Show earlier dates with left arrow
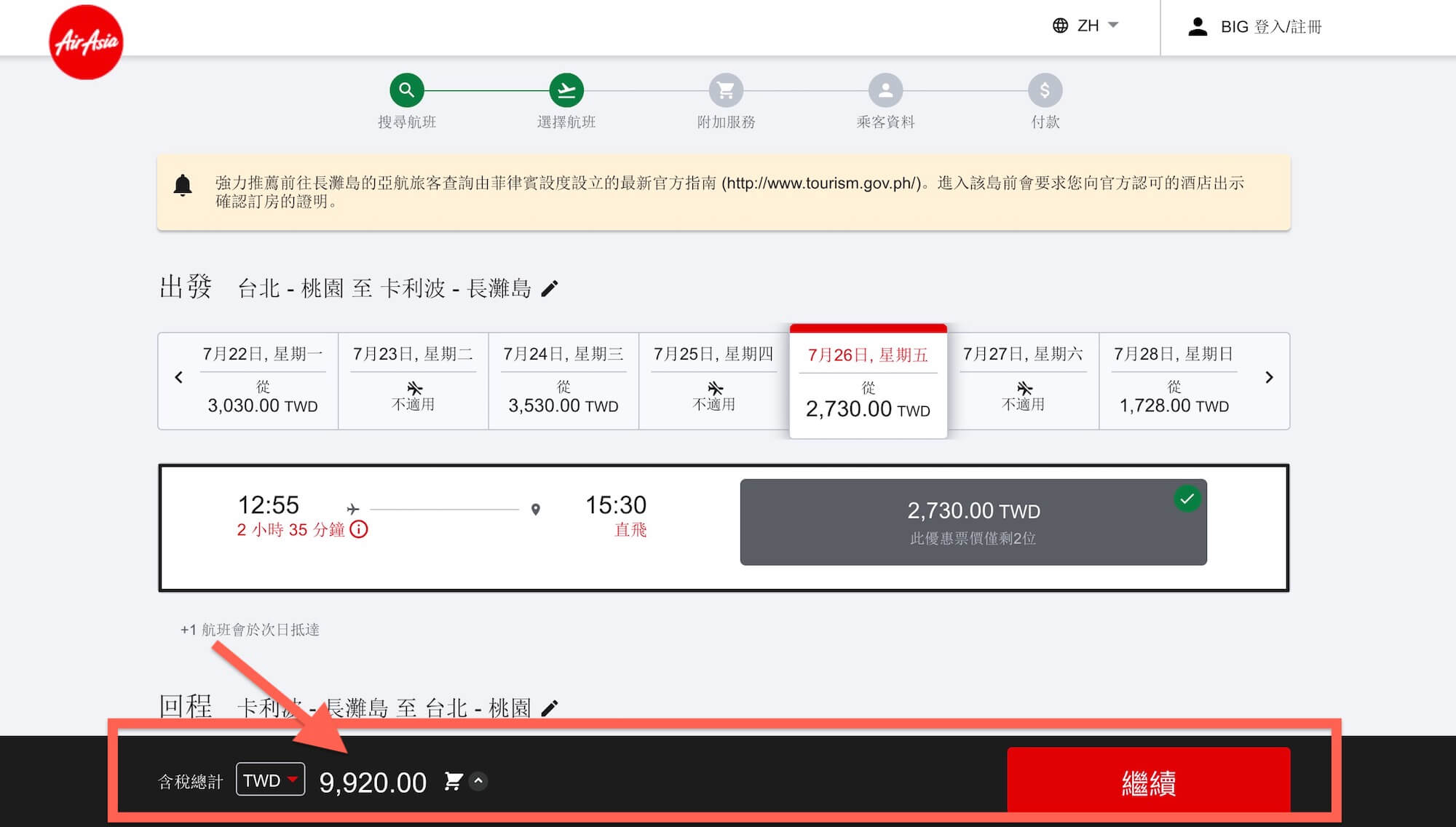Viewport: 1456px width, 827px height. click(x=178, y=377)
